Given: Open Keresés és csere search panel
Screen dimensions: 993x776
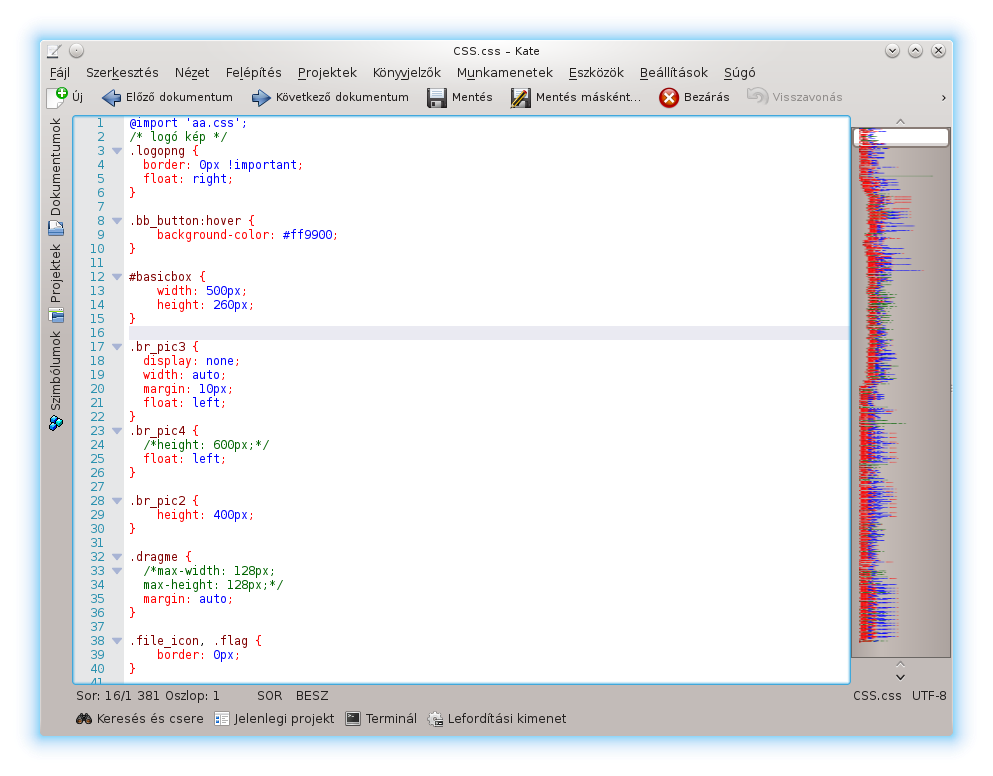Looking at the screenshot, I should [x=140, y=718].
